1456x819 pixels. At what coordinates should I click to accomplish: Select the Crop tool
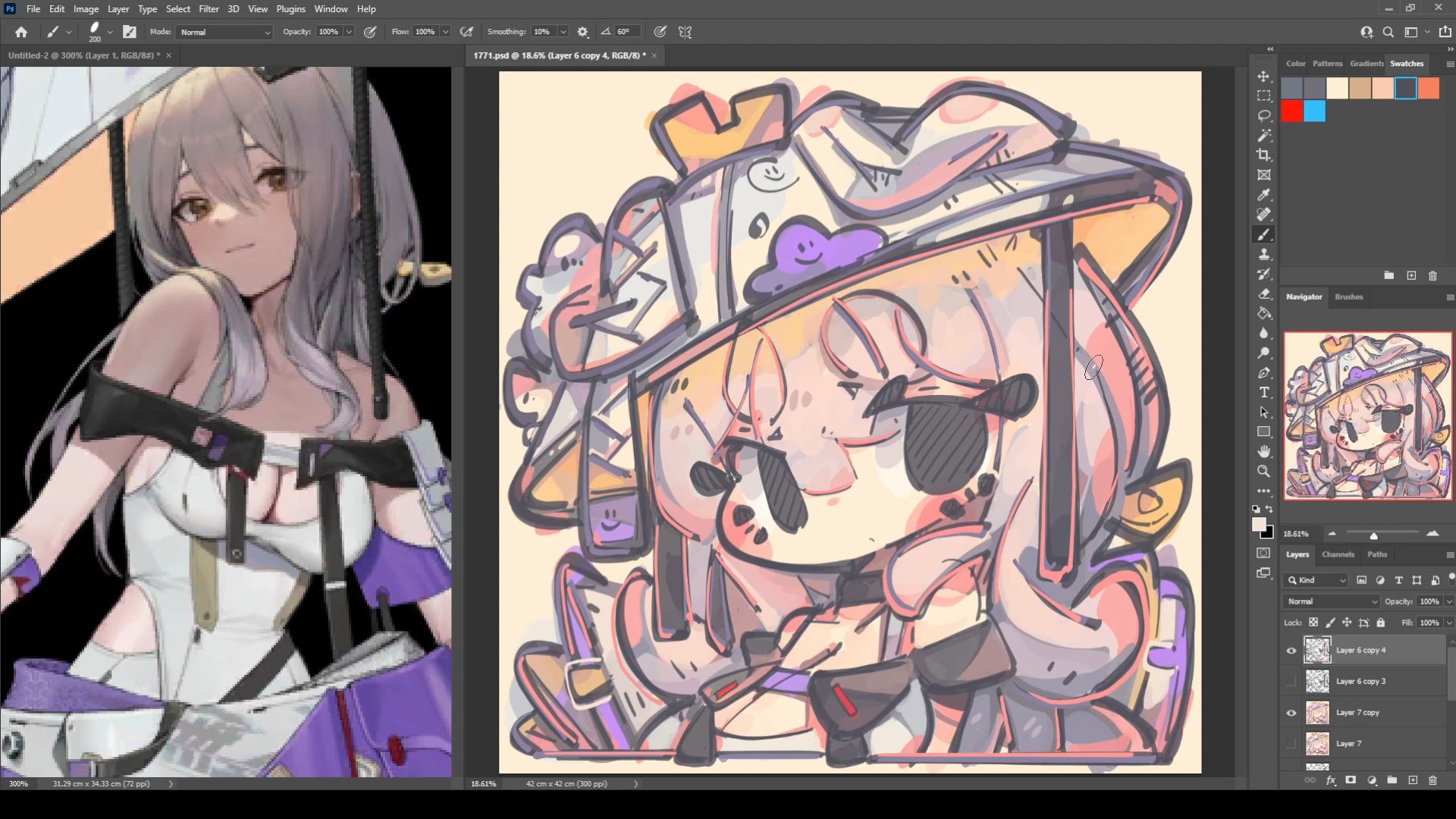click(1263, 155)
